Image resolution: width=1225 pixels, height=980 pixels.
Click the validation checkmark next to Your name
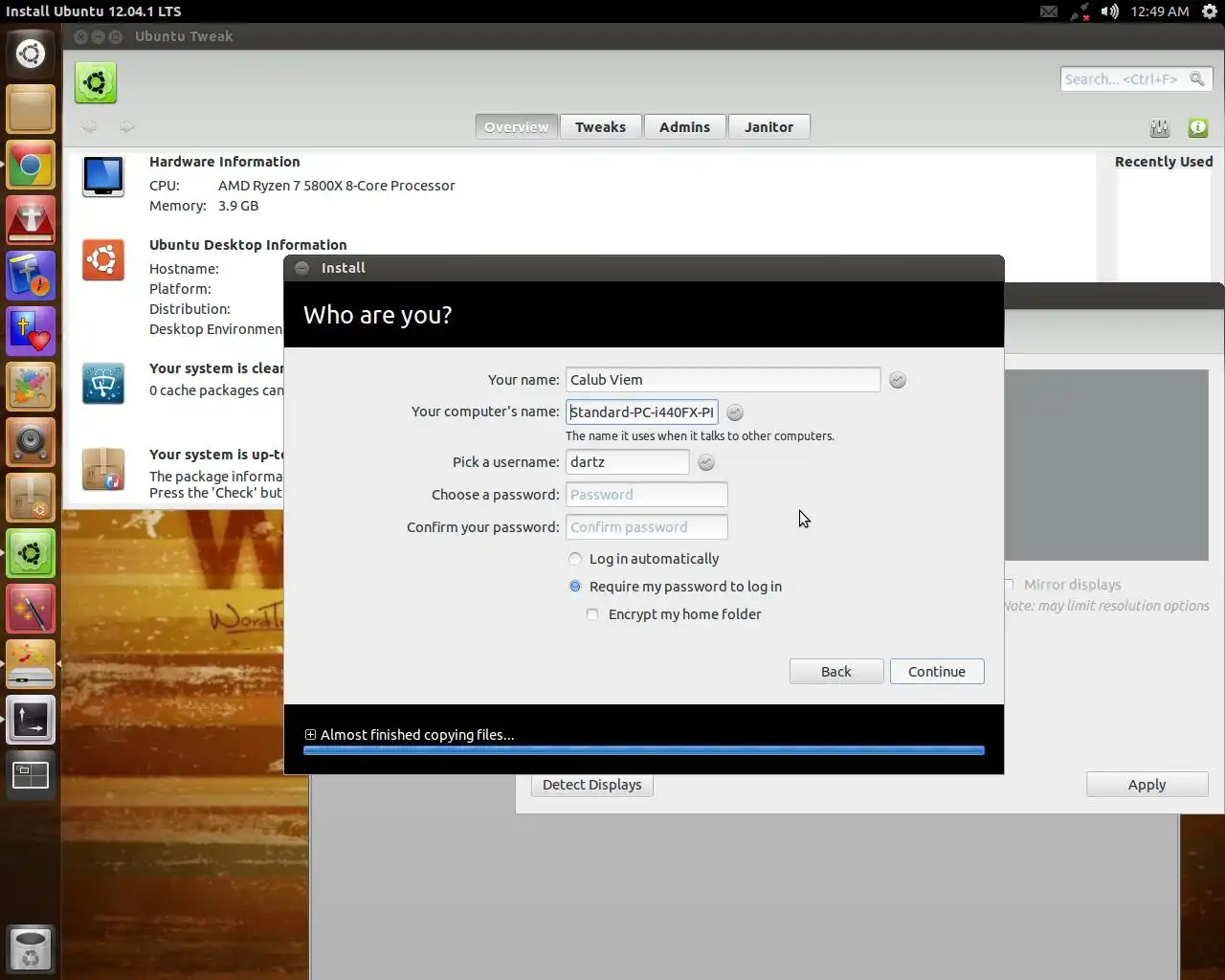point(898,380)
